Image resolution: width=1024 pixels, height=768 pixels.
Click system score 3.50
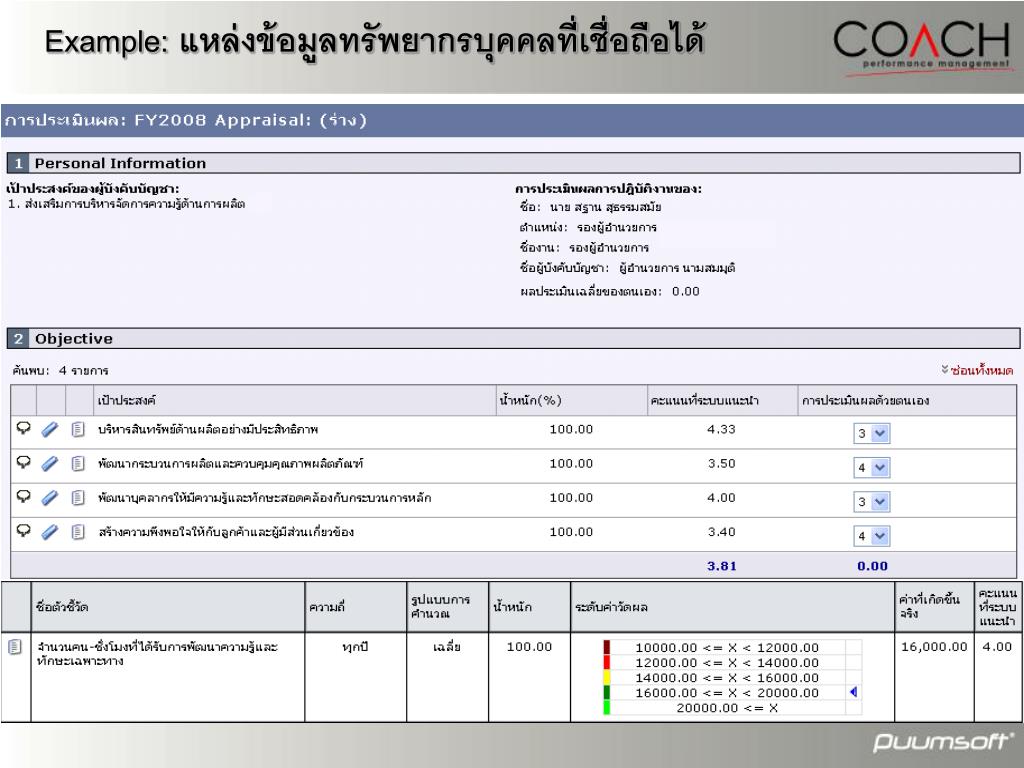point(721,463)
